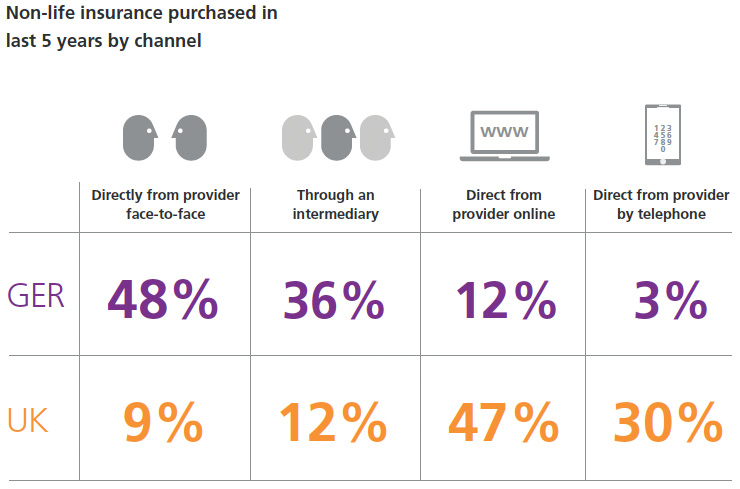Click the telephone keypad icon

661,135
